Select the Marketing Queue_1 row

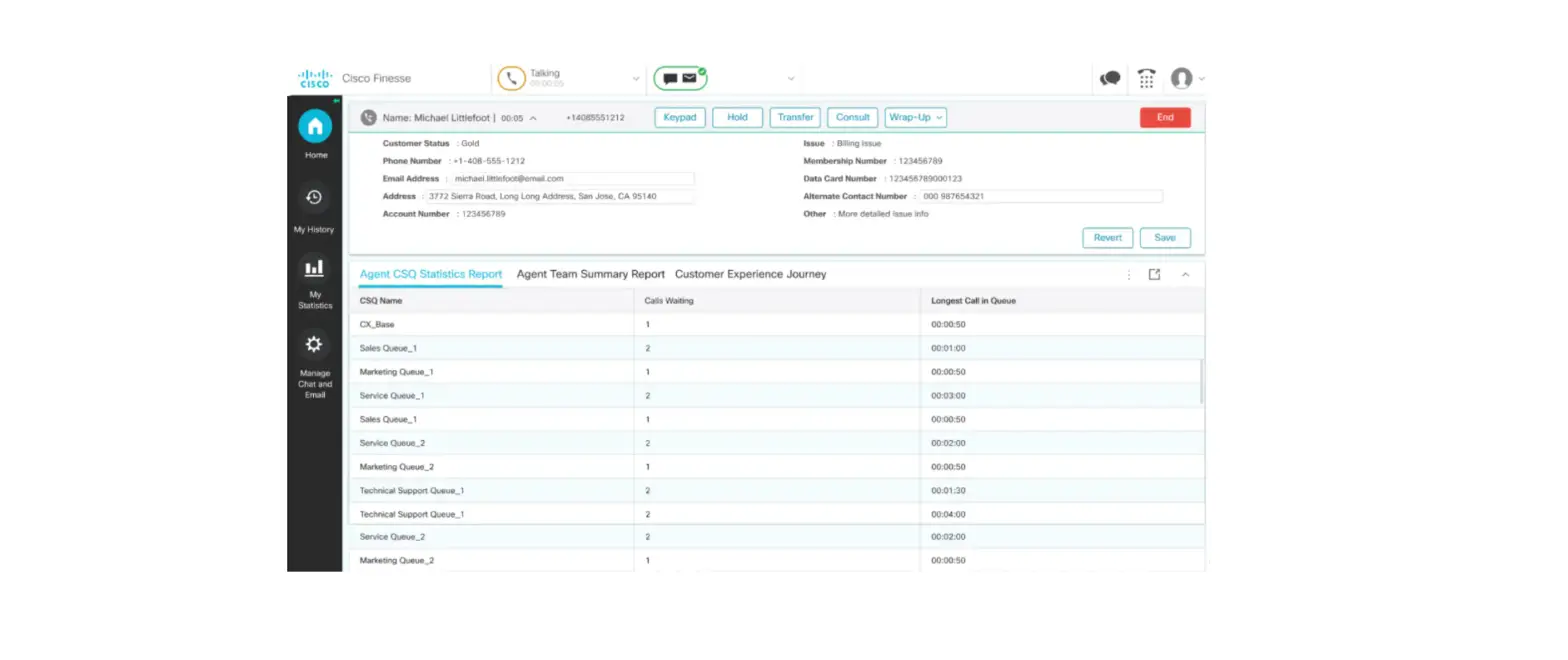pos(777,372)
